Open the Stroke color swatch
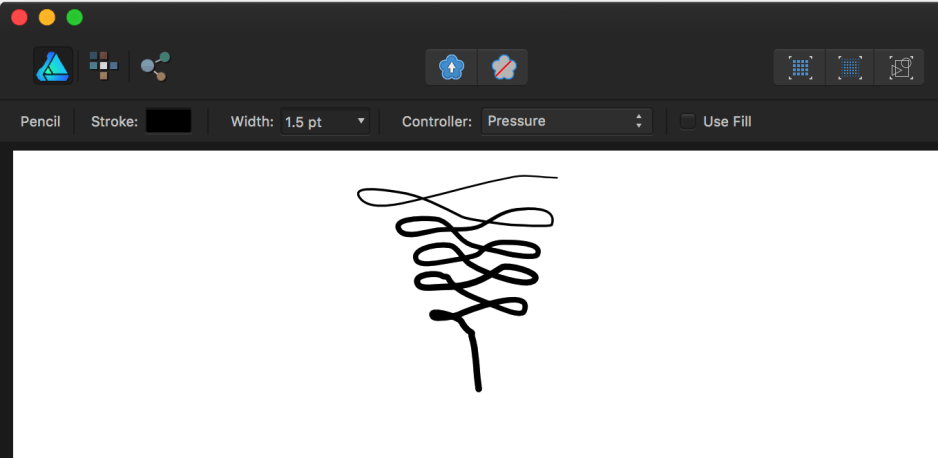 (x=168, y=121)
